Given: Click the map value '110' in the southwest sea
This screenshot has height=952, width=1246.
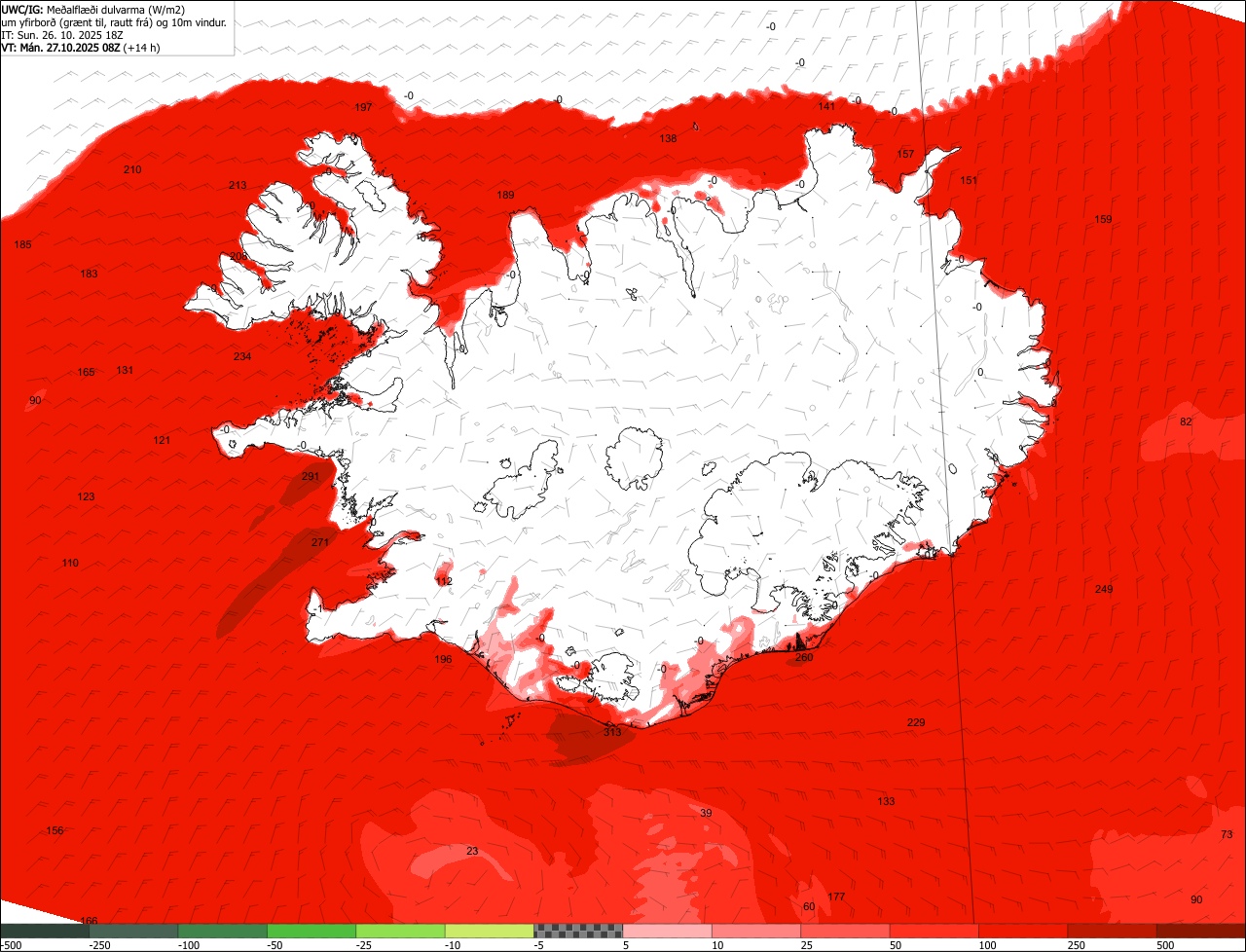Looking at the screenshot, I should click(69, 564).
